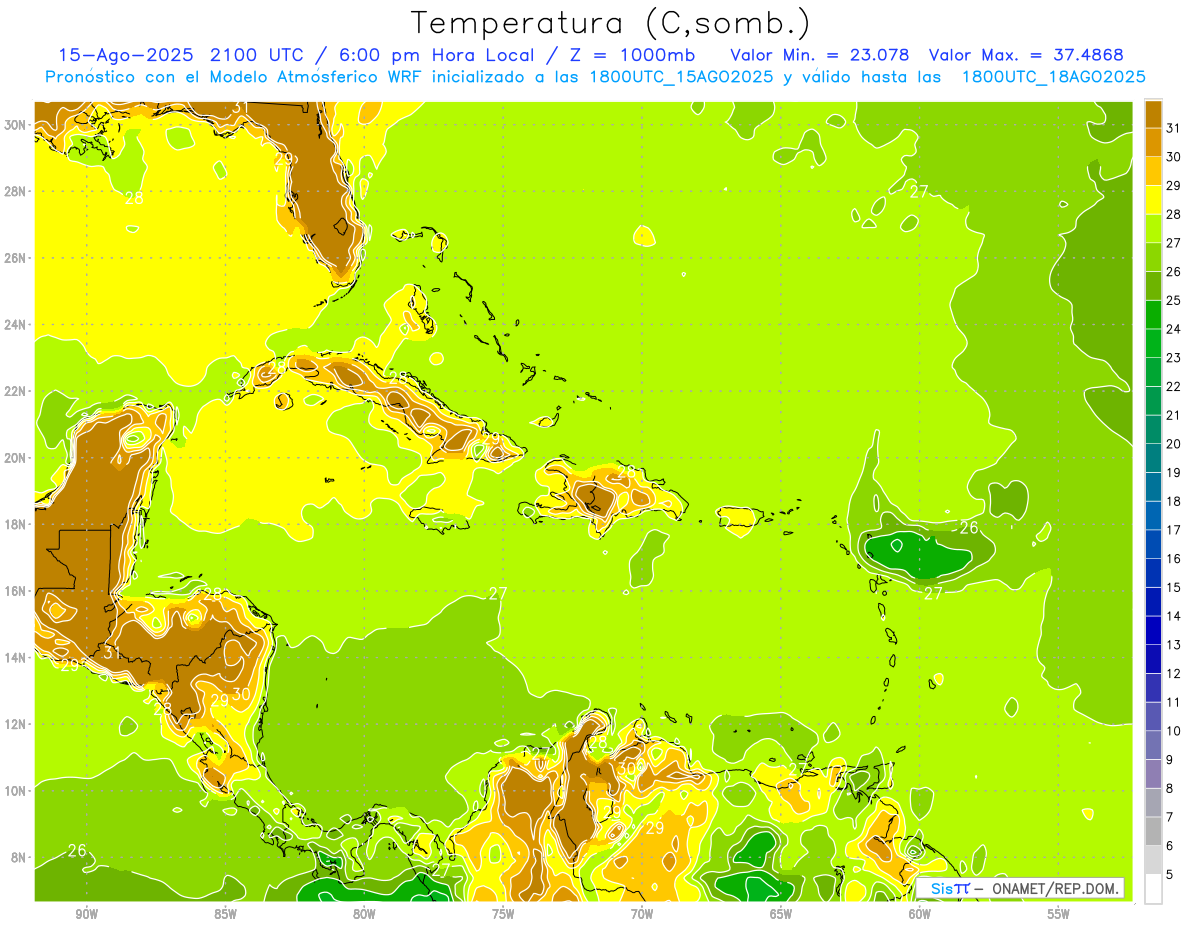
Task: Click the legend value label 8
Action: (x=1171, y=788)
